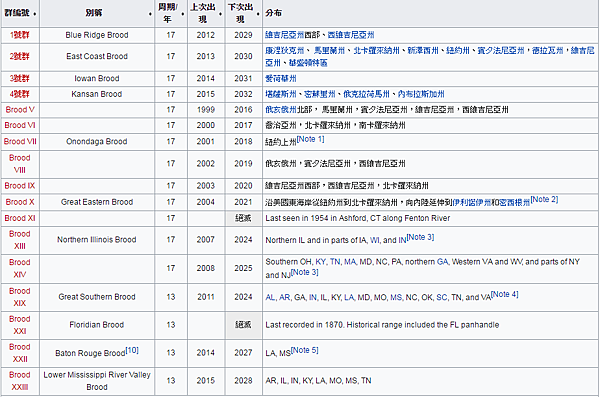600x397 pixels.
Task: Select 絕滅 cell in Brood XI row
Action: (243, 218)
